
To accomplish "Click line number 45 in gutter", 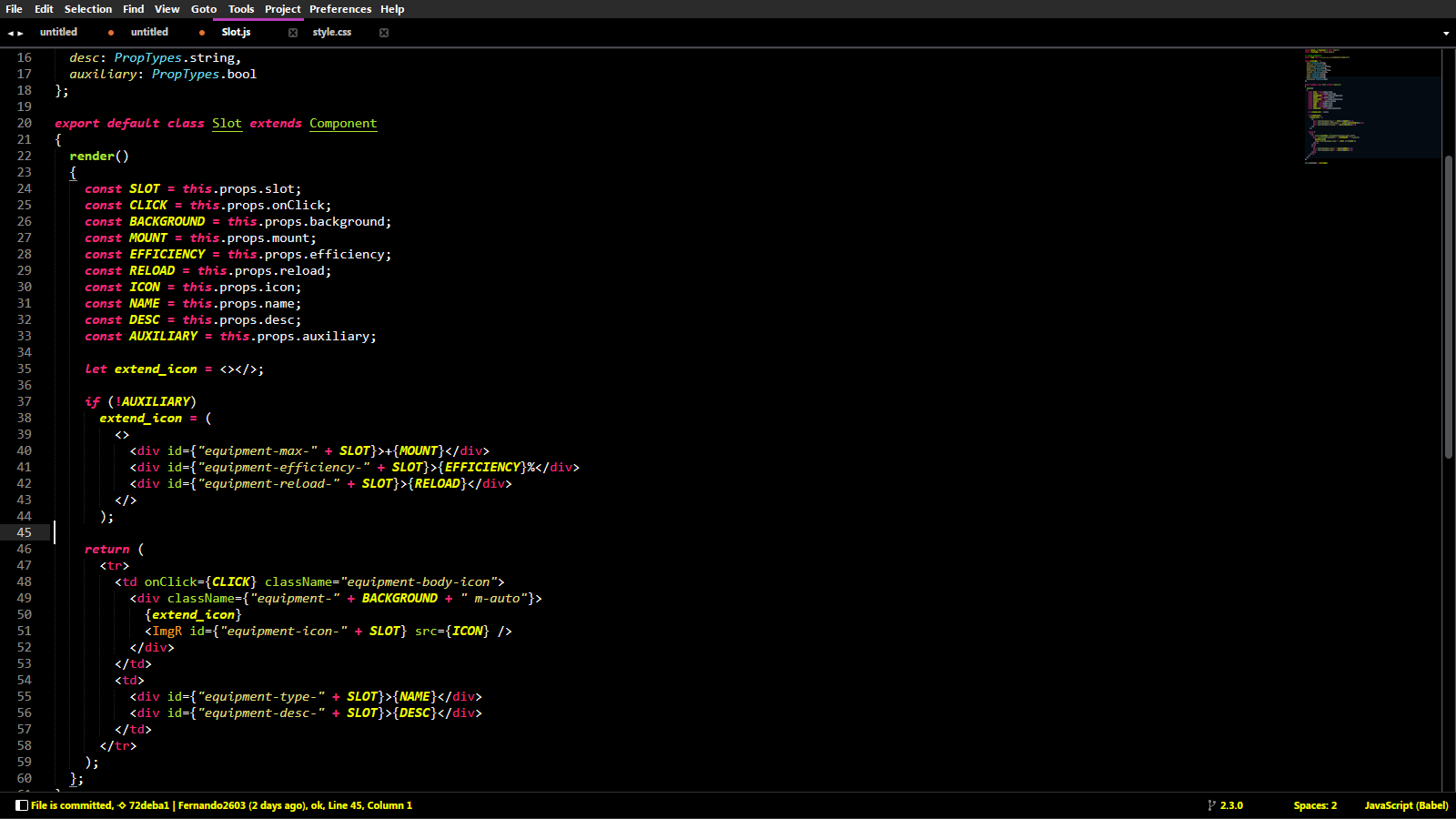I will click(x=25, y=532).
